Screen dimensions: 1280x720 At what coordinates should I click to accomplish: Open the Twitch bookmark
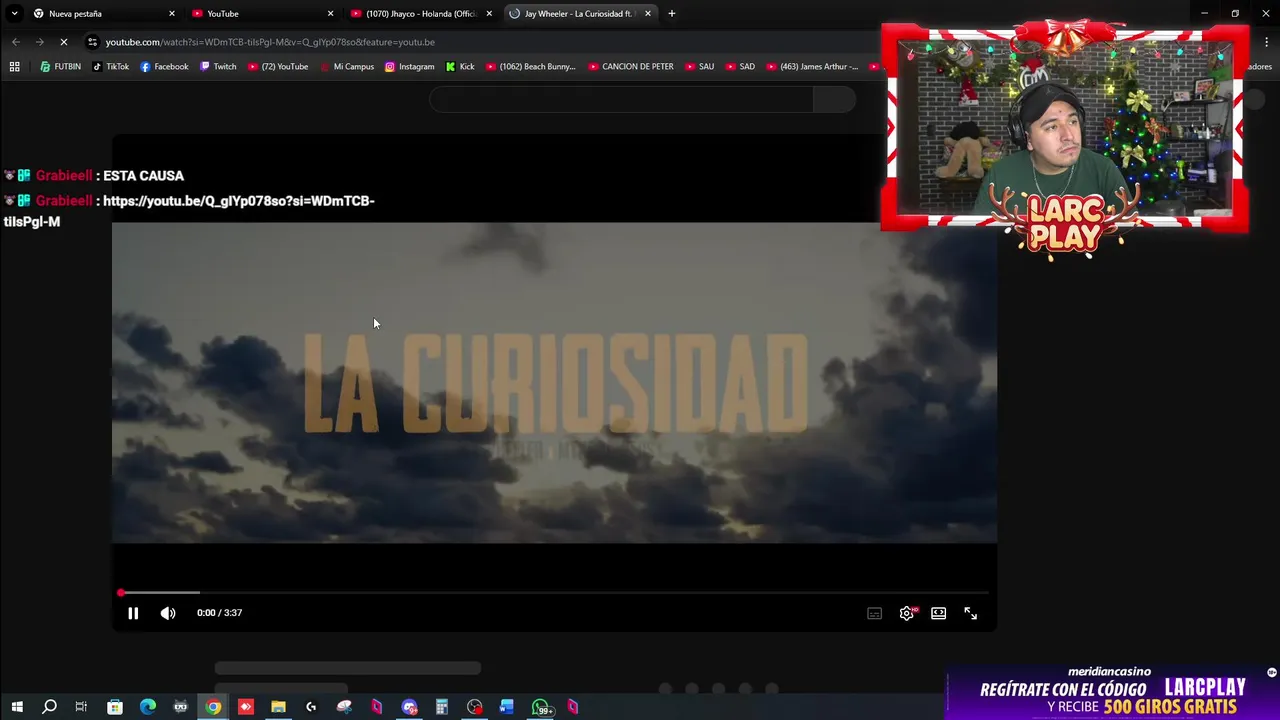click(218, 66)
